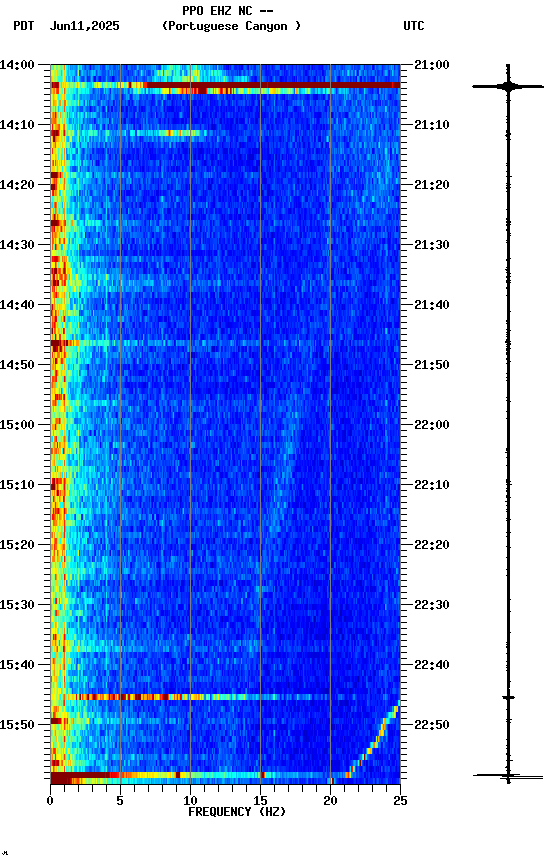The width and height of the screenshot is (552, 864).
Task: Click the '15:50' PDT time label
Action: click(x=17, y=725)
